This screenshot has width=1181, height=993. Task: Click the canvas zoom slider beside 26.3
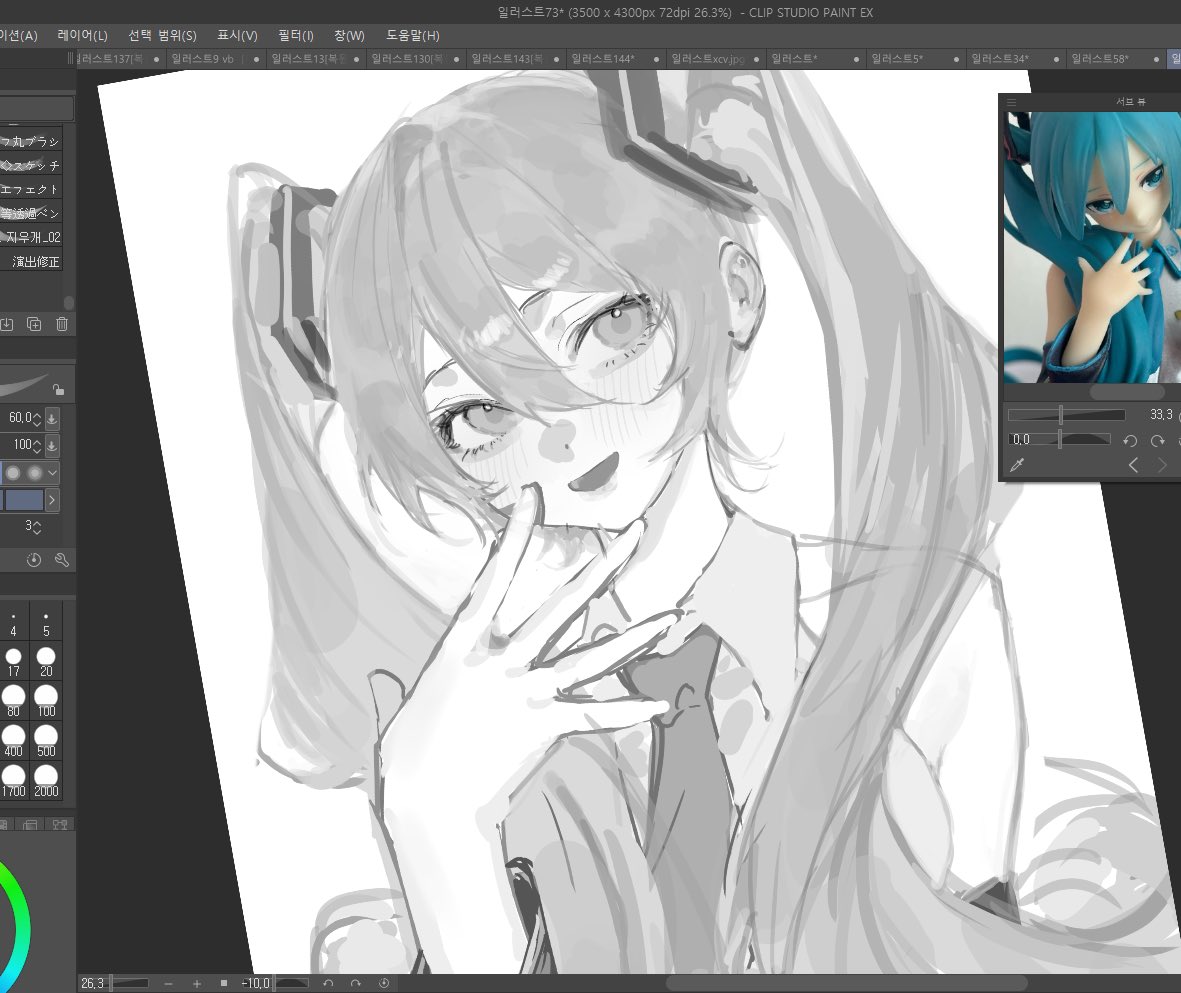click(130, 983)
